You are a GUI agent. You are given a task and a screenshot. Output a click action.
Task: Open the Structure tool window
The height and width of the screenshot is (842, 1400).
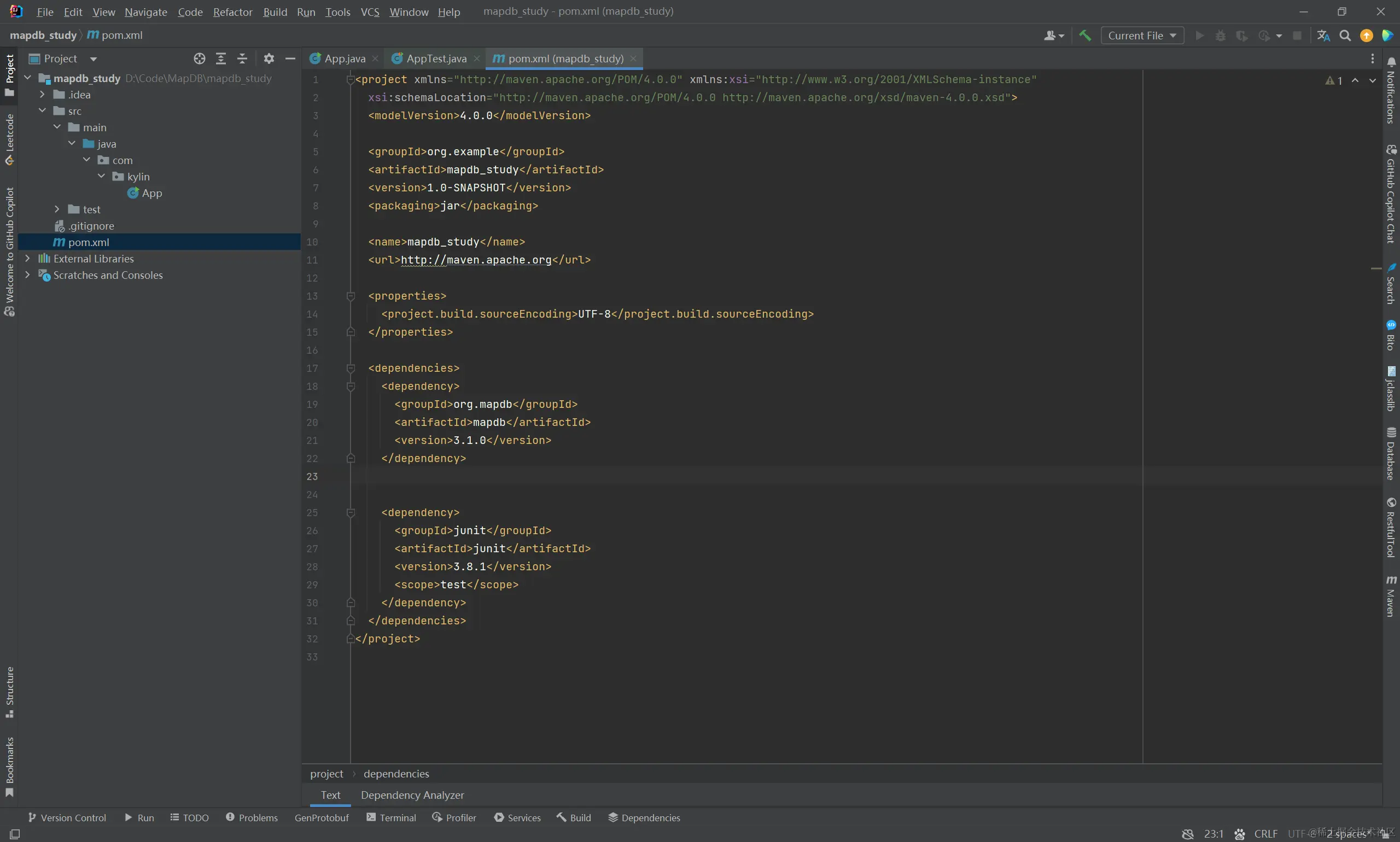click(9, 692)
